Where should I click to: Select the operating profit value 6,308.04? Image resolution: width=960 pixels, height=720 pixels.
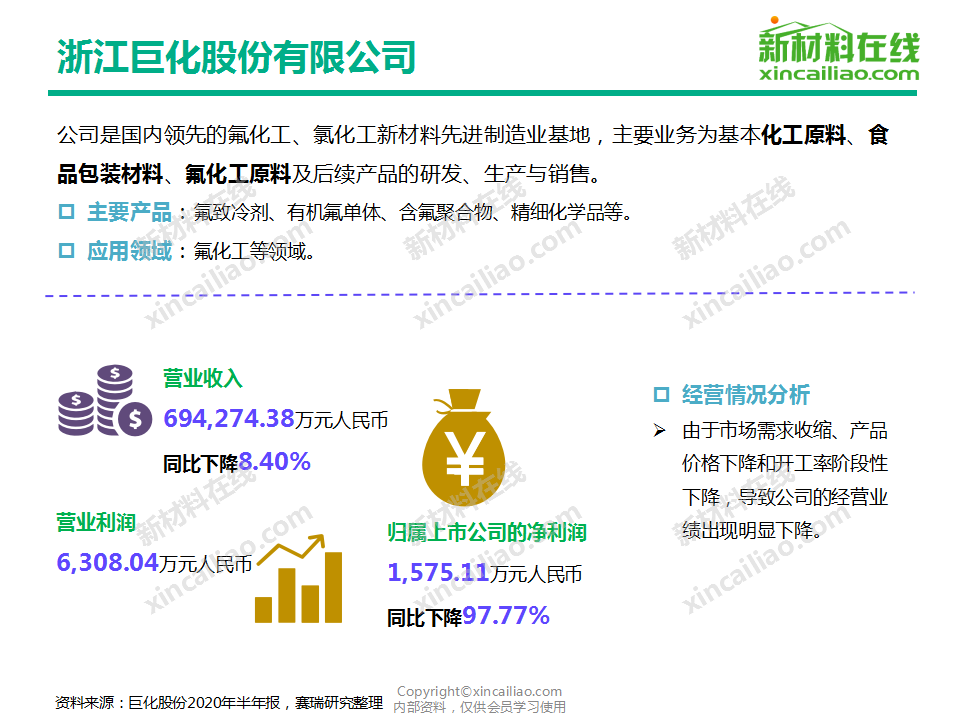pyautogui.click(x=108, y=562)
